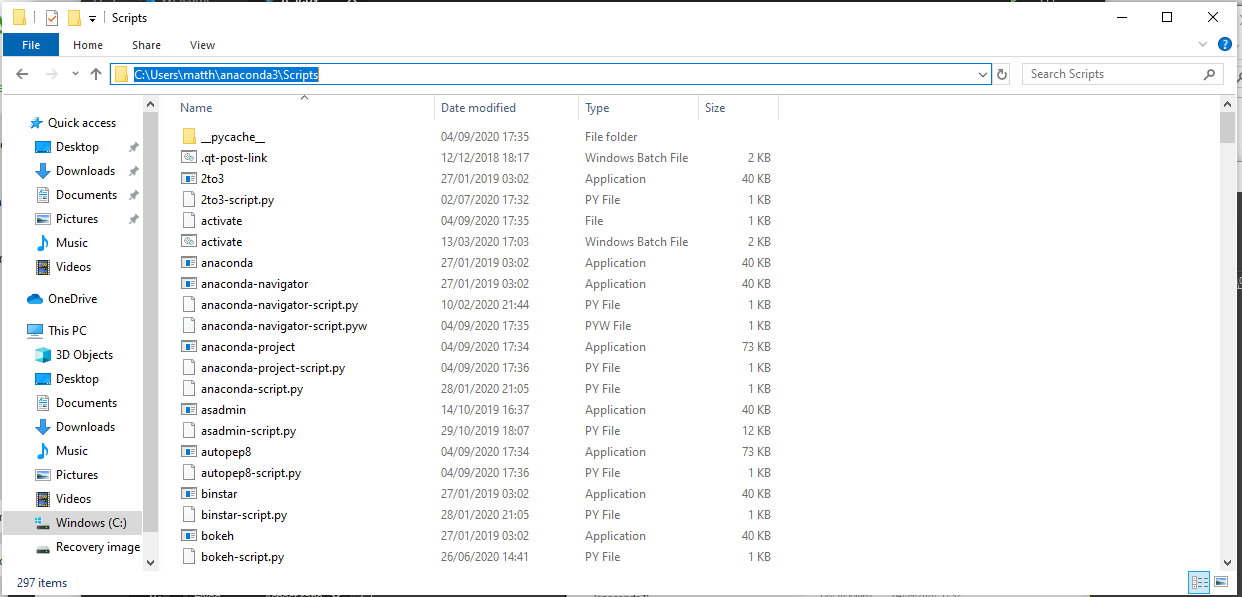This screenshot has height=597, width=1242.
Task: Click the address bar path text
Action: [227, 74]
